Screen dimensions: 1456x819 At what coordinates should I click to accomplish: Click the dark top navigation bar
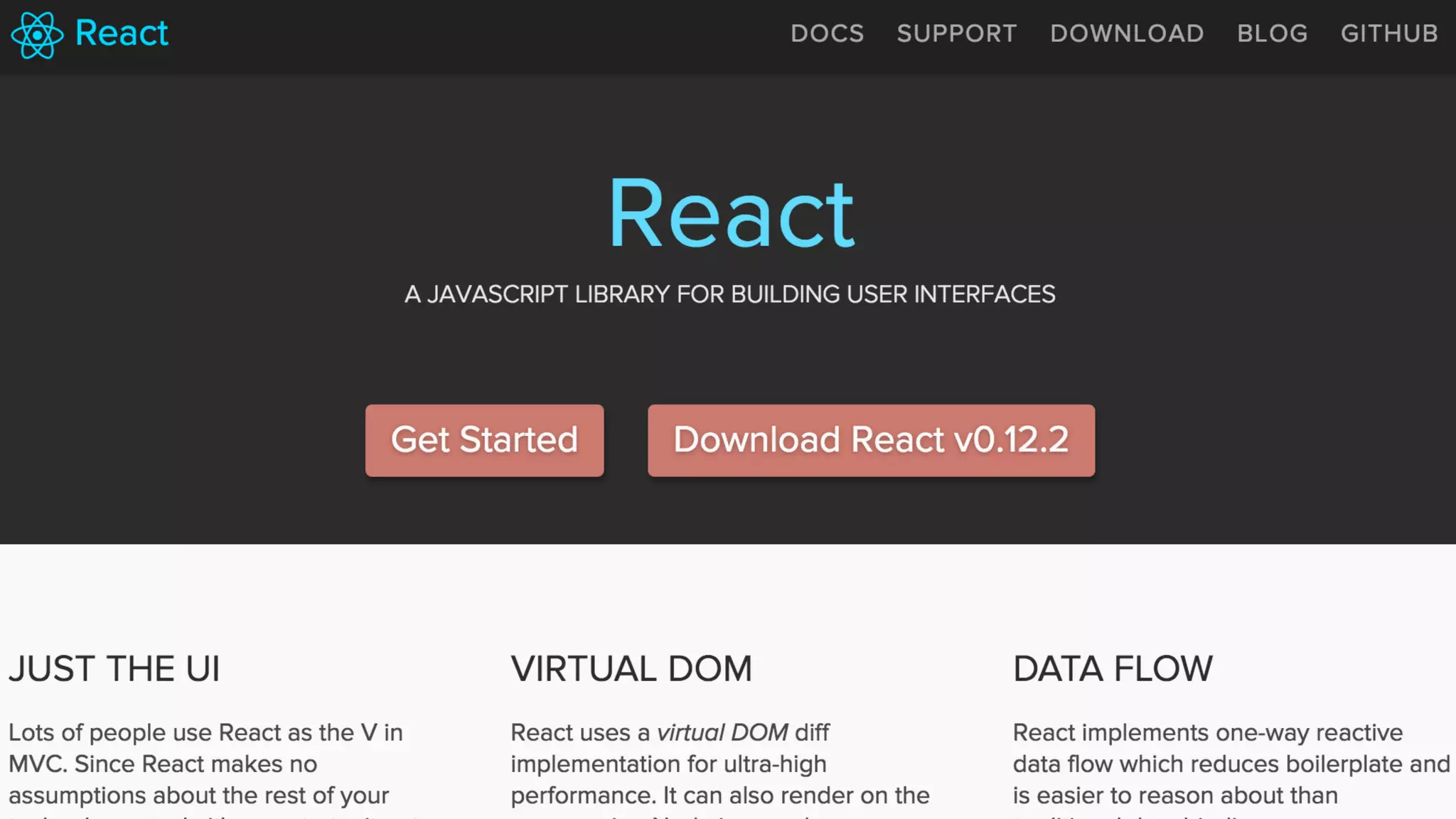coord(462,34)
